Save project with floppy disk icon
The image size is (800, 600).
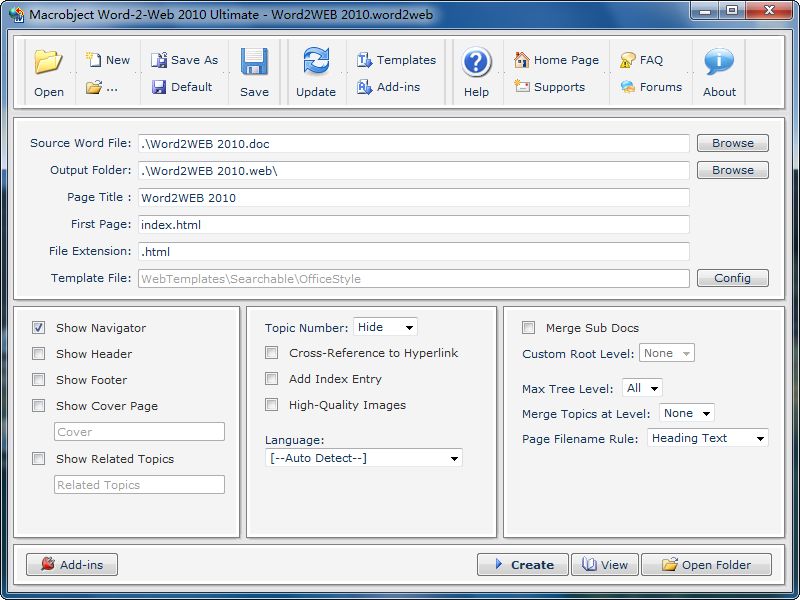coord(254,62)
